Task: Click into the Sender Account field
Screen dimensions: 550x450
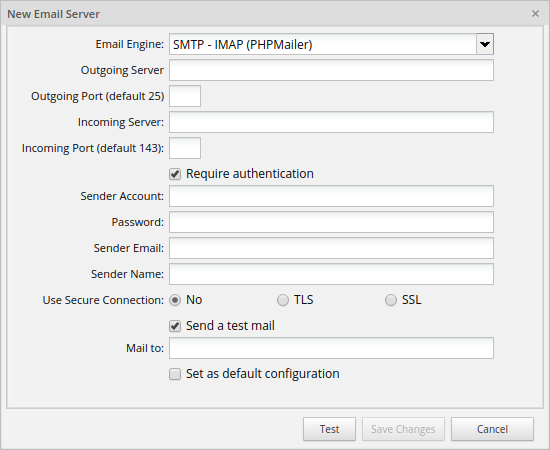Action: click(331, 196)
